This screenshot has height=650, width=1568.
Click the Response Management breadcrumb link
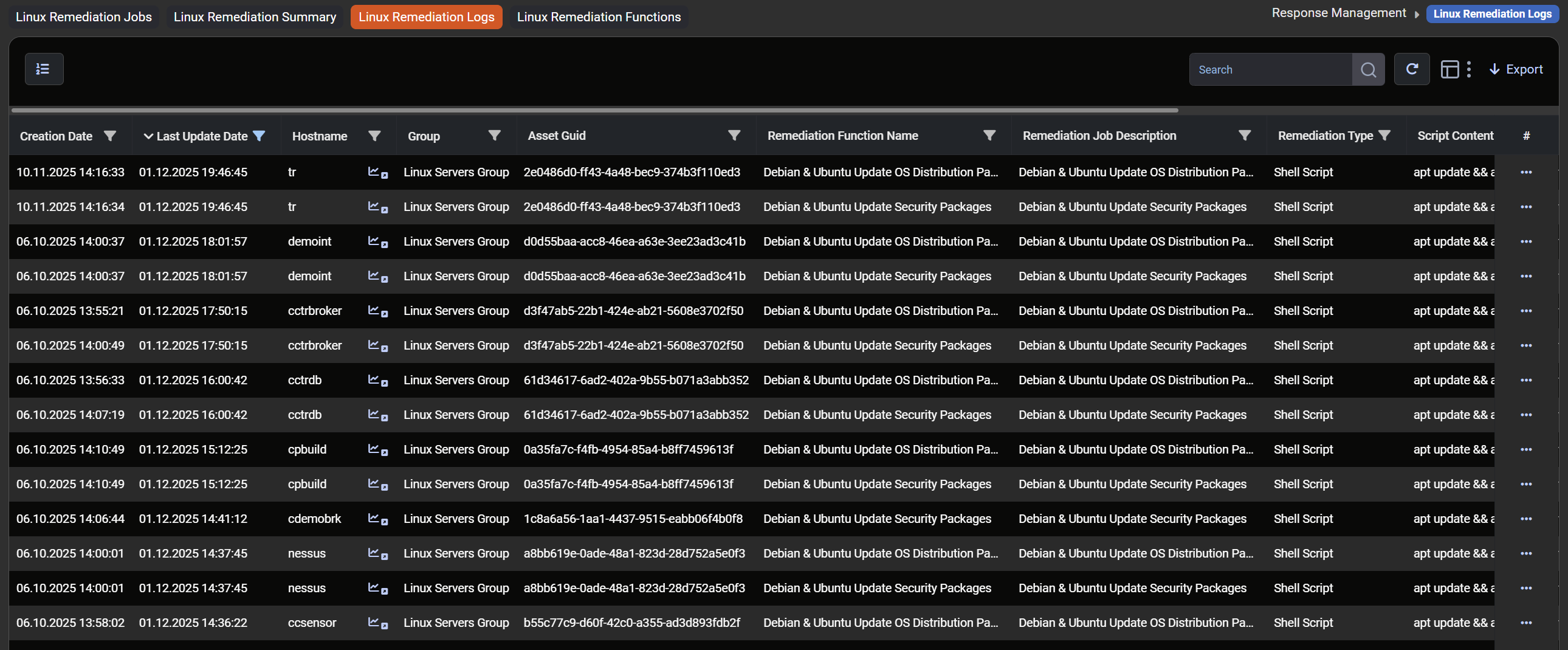1338,13
